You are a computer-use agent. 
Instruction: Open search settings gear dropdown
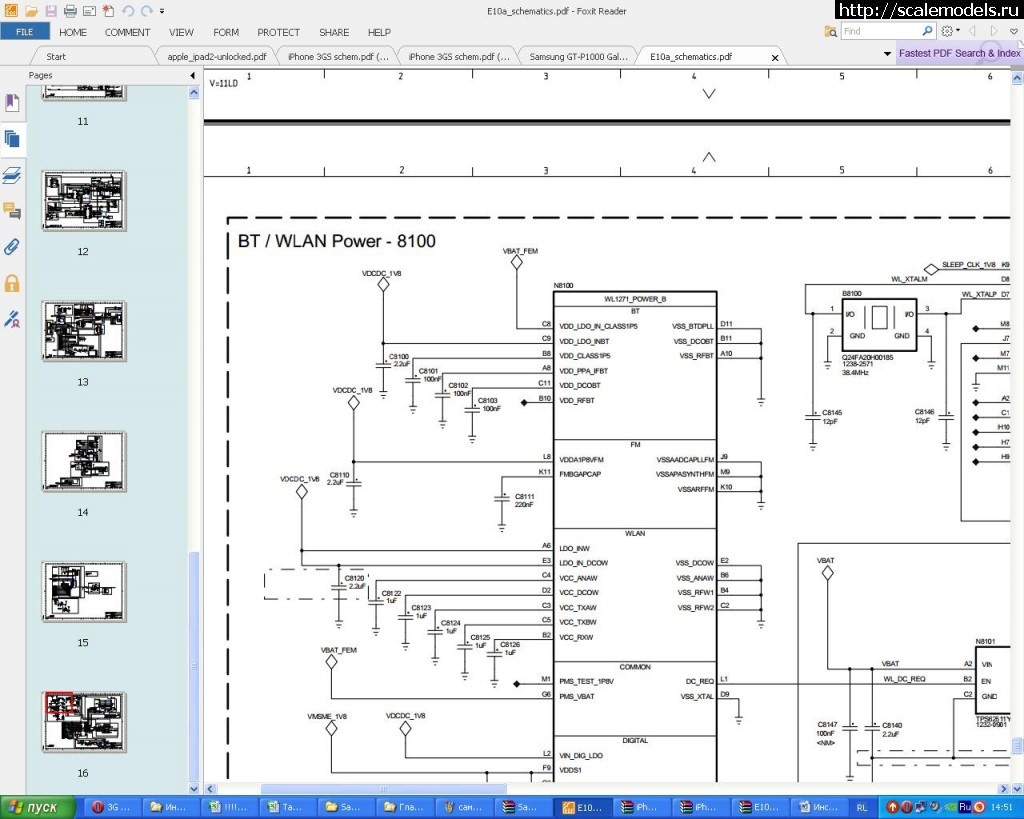tap(950, 32)
